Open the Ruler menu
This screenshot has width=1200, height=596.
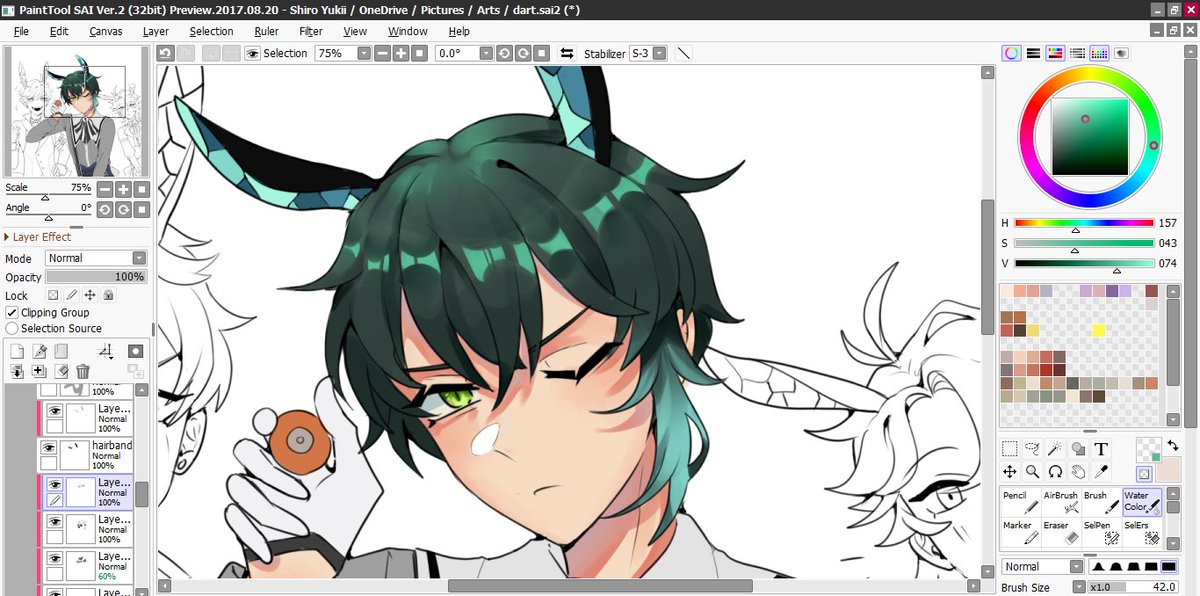266,31
